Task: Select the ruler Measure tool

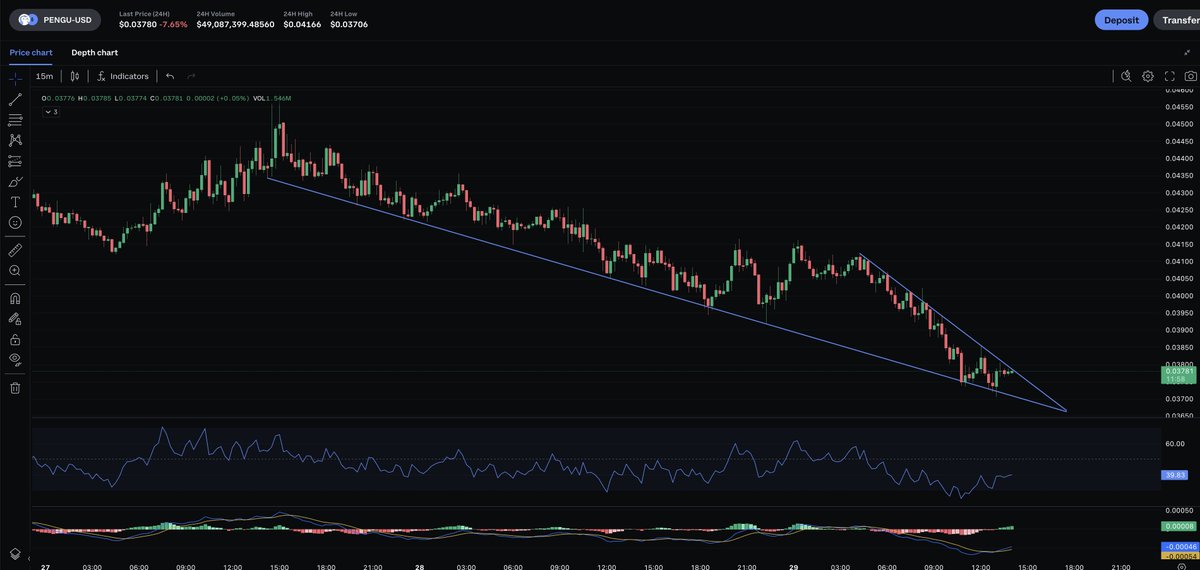Action: (x=15, y=249)
